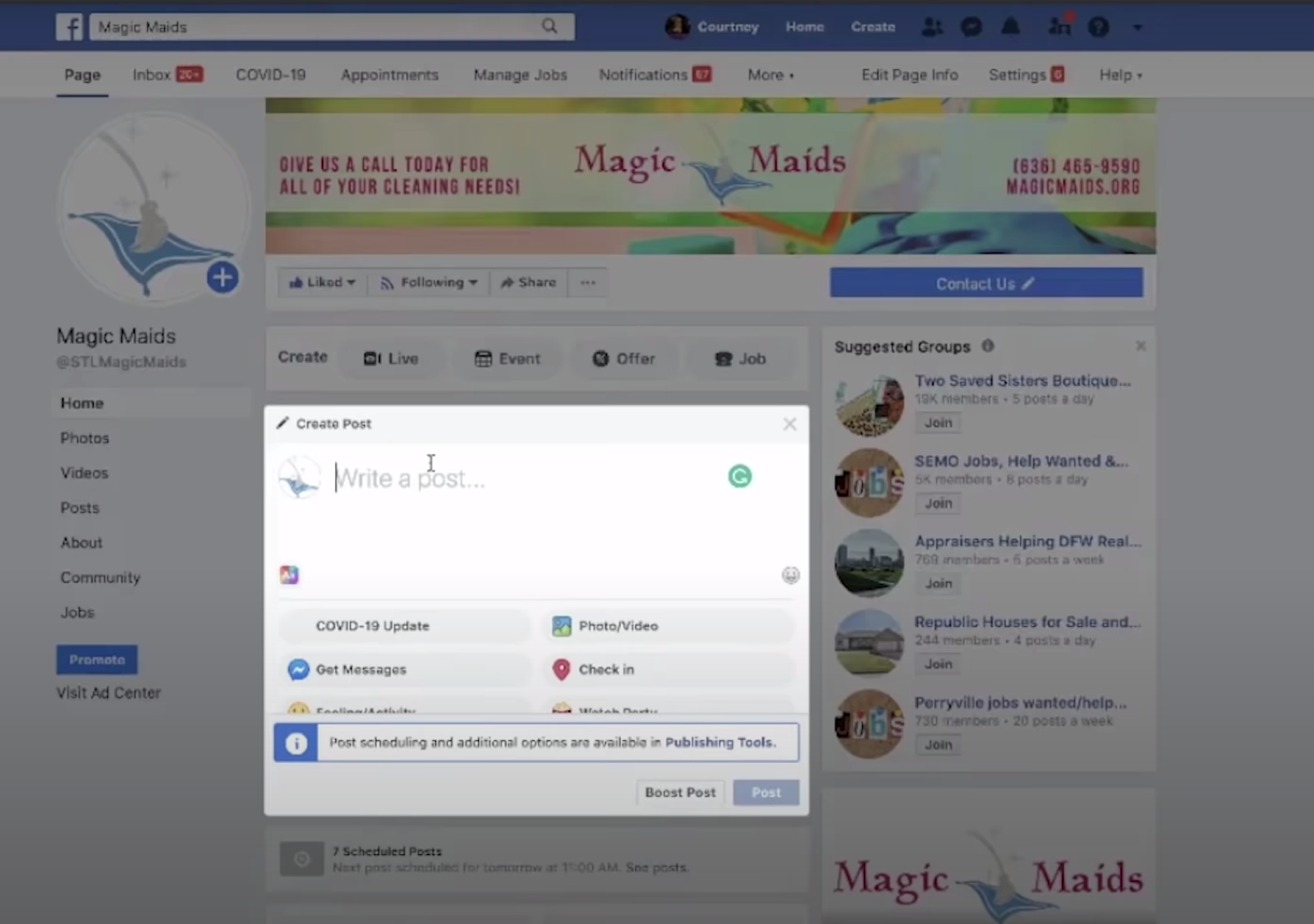Image resolution: width=1314 pixels, height=924 pixels.
Task: Open Community in the page sidebar
Action: tap(100, 577)
